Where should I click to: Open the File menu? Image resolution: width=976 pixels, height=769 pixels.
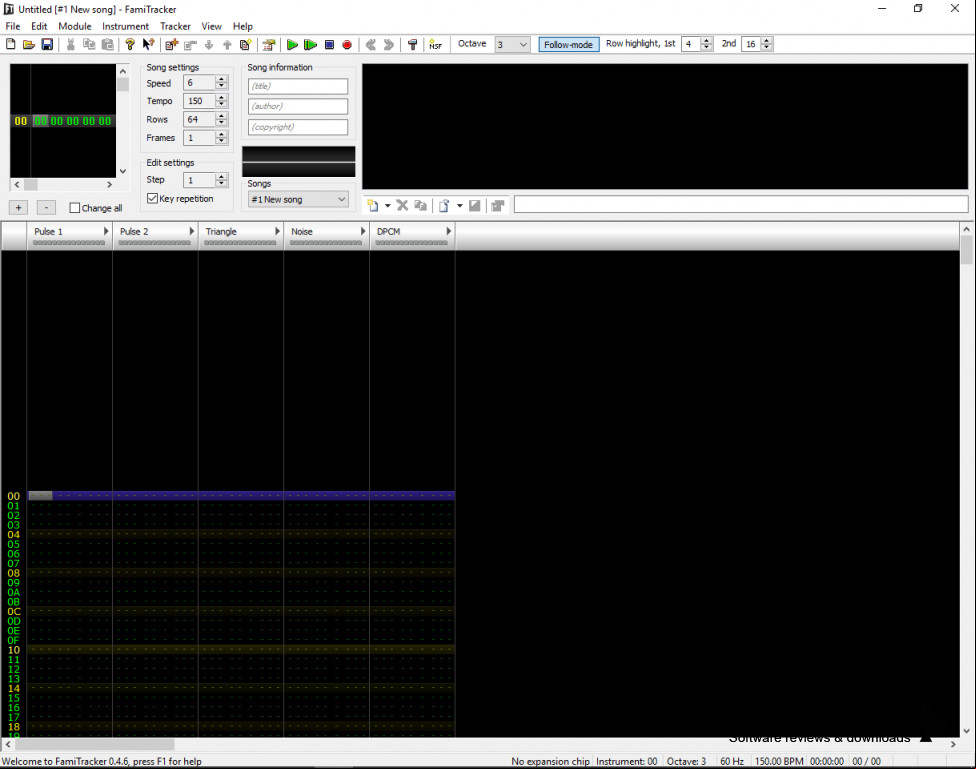12,26
